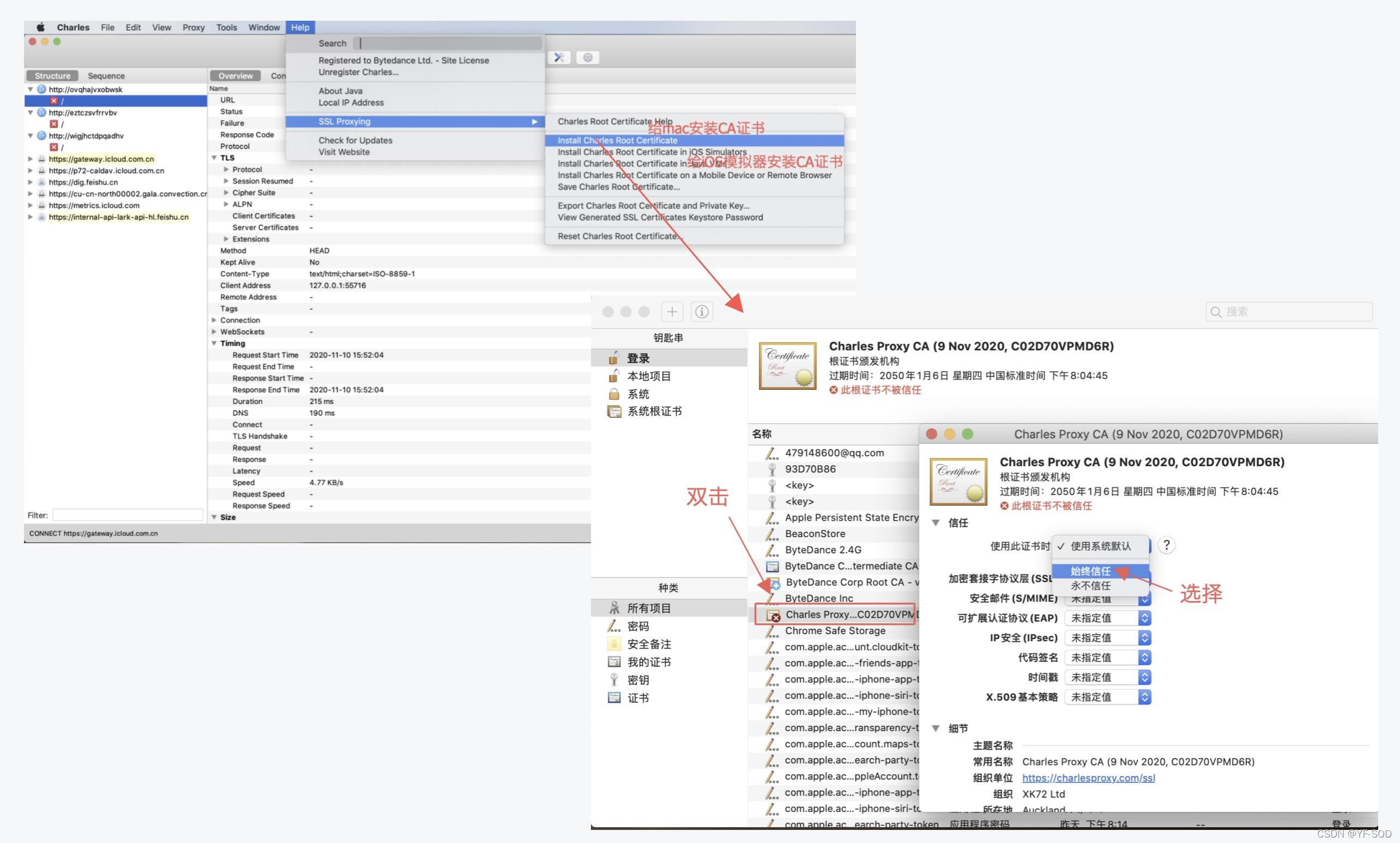Open the Proxy menu in the menu bar
The width and height of the screenshot is (1400, 843).
pyautogui.click(x=193, y=27)
